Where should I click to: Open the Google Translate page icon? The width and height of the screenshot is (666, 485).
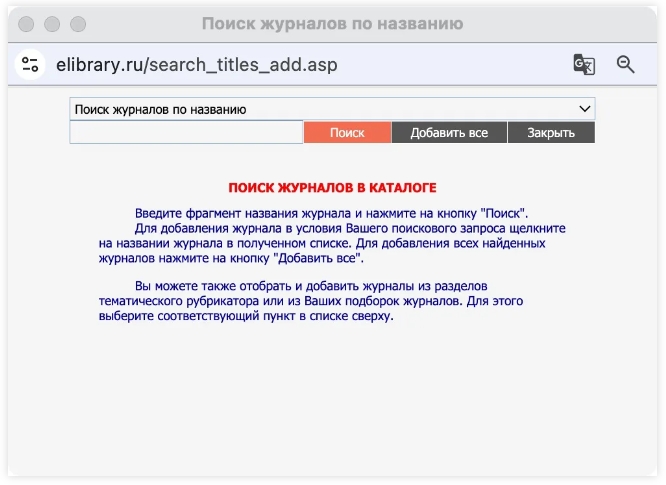584,65
